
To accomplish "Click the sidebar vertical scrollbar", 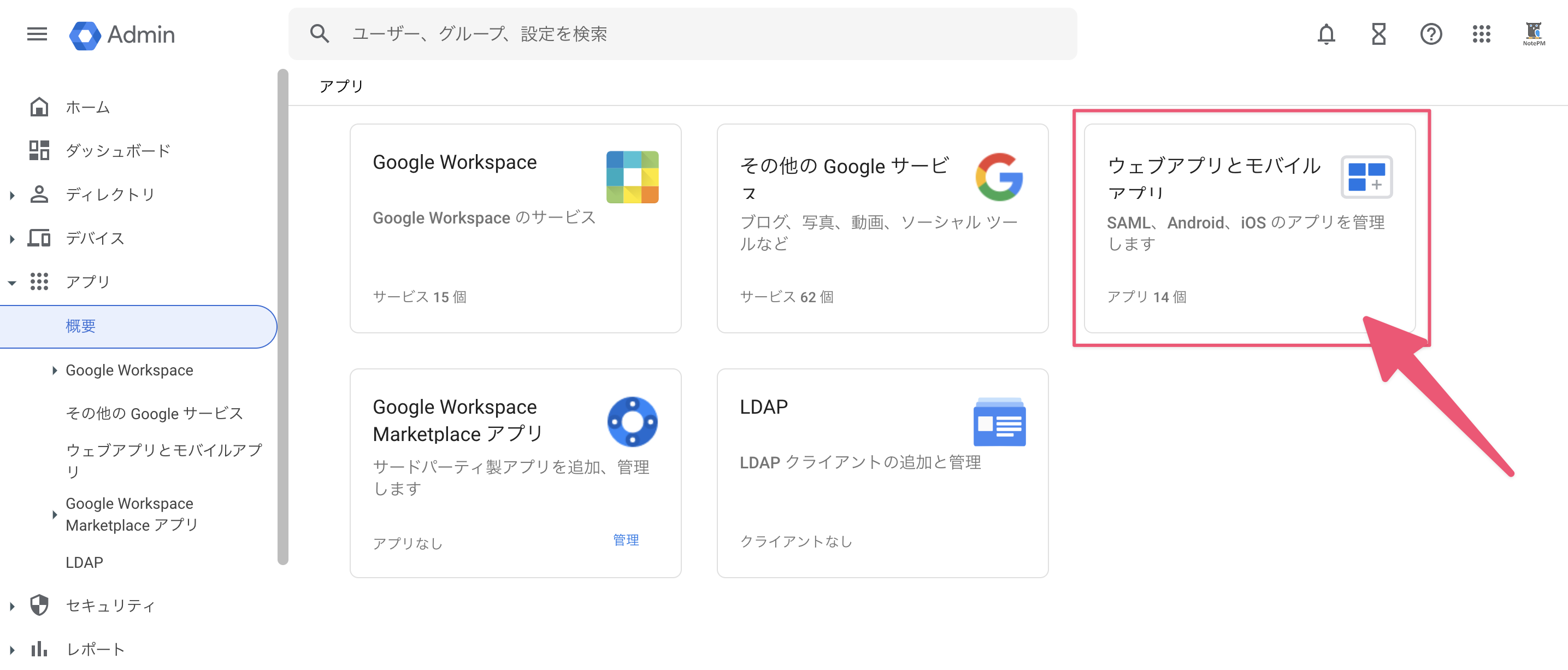I will pos(282,317).
